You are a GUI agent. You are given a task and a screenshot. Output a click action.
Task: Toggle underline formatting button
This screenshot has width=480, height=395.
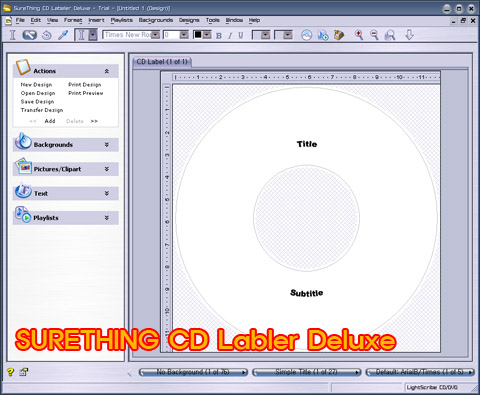[x=241, y=35]
